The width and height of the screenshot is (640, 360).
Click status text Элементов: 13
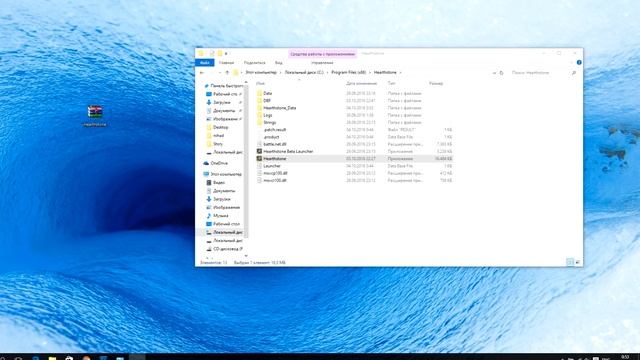point(213,262)
